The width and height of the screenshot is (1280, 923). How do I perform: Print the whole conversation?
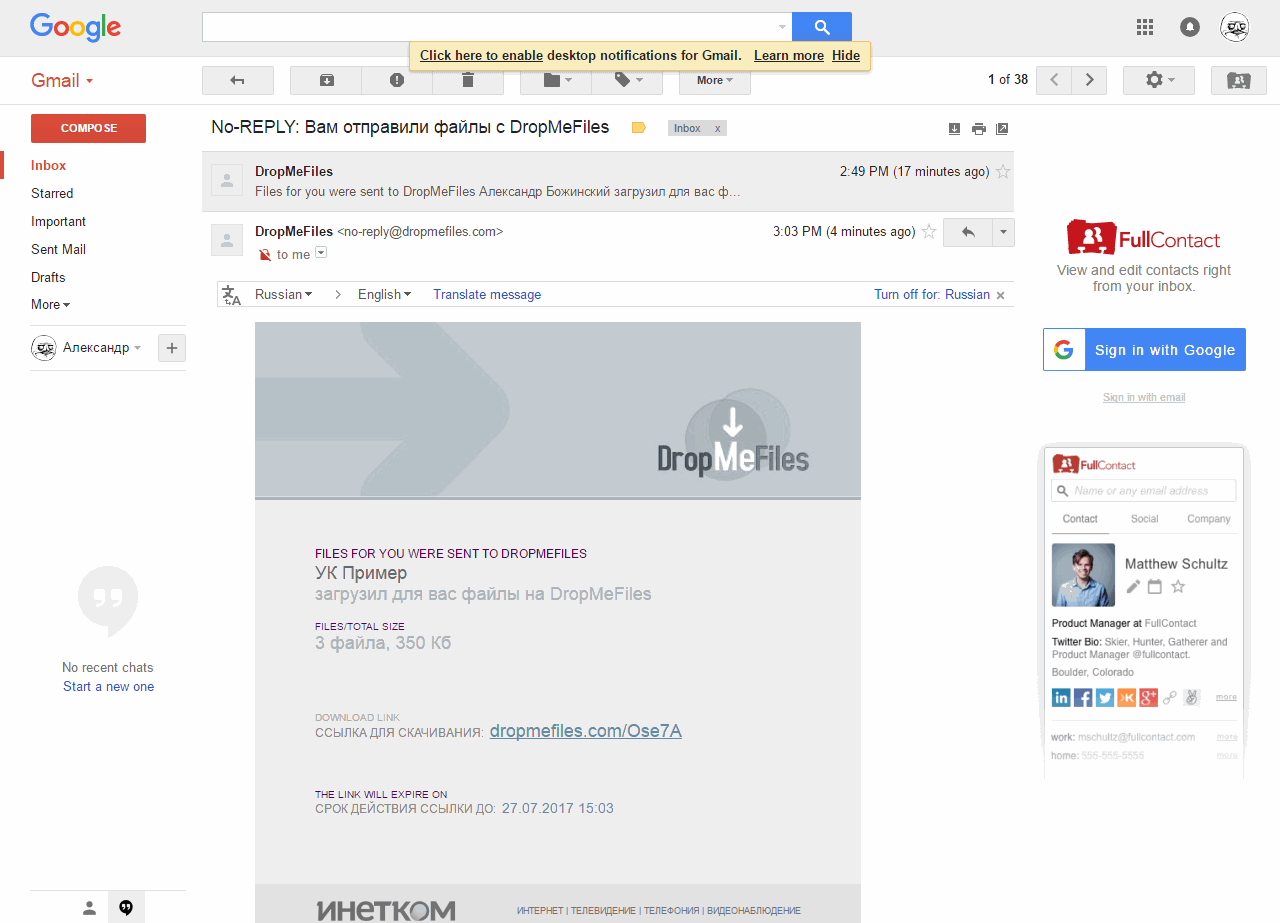pos(978,128)
